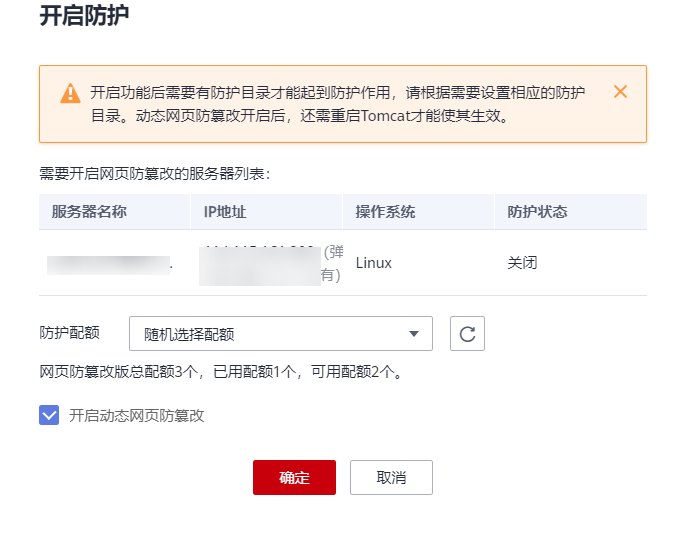Click the 开启防护 dialog title
The image size is (686, 534).
coord(83,17)
